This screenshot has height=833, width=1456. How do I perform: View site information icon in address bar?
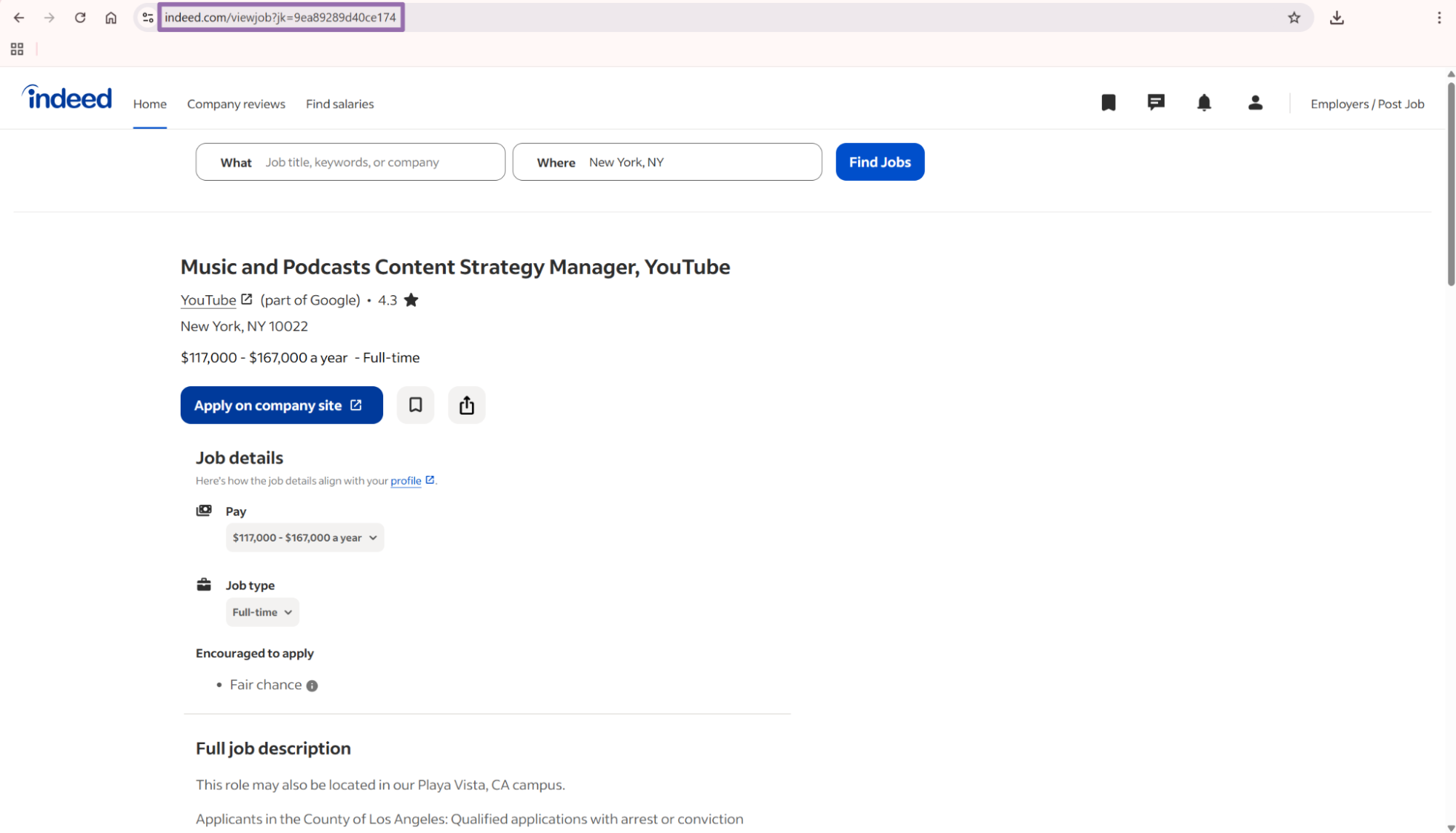point(148,17)
